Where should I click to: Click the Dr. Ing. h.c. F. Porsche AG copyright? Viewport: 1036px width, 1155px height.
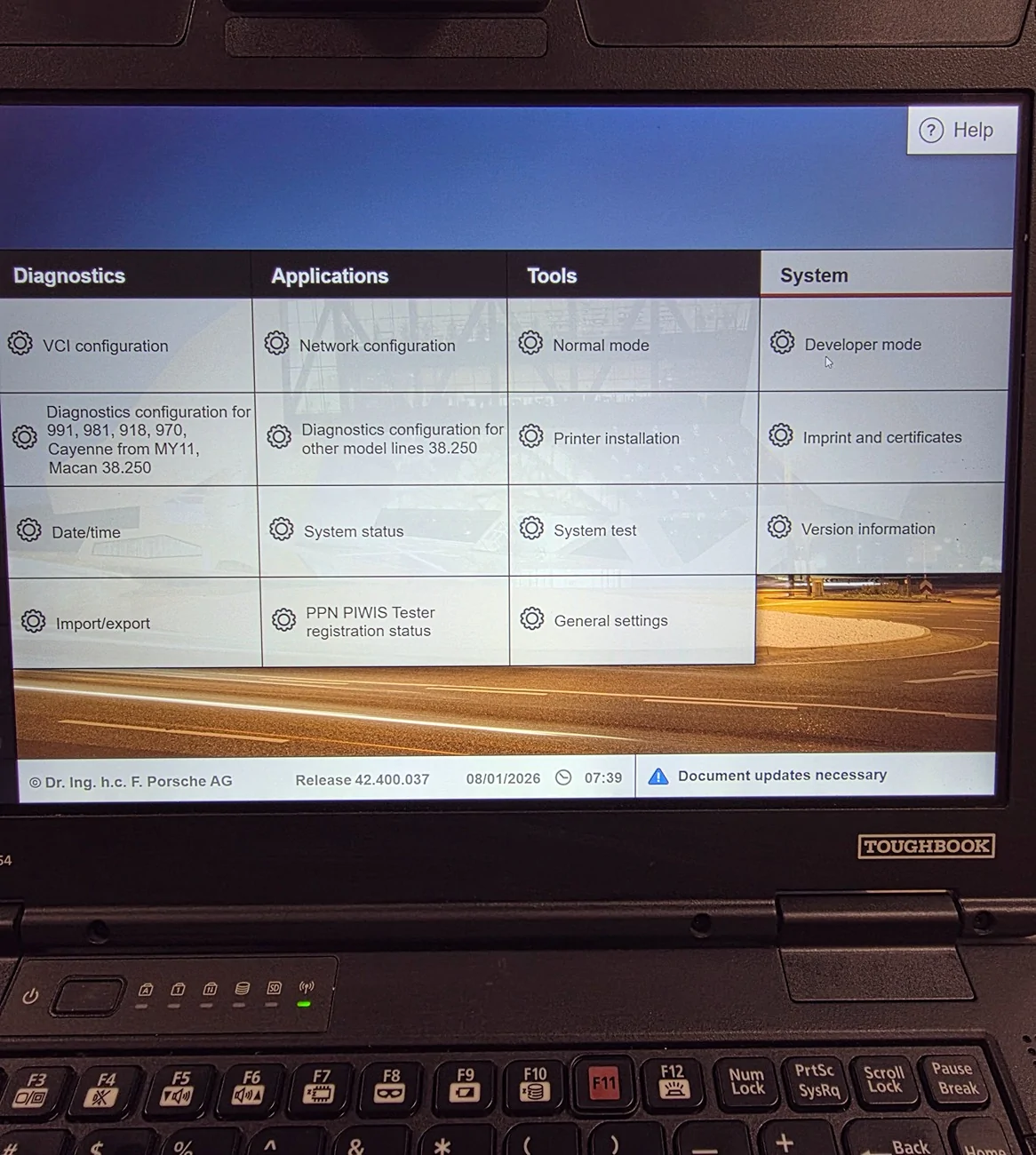pos(131,782)
